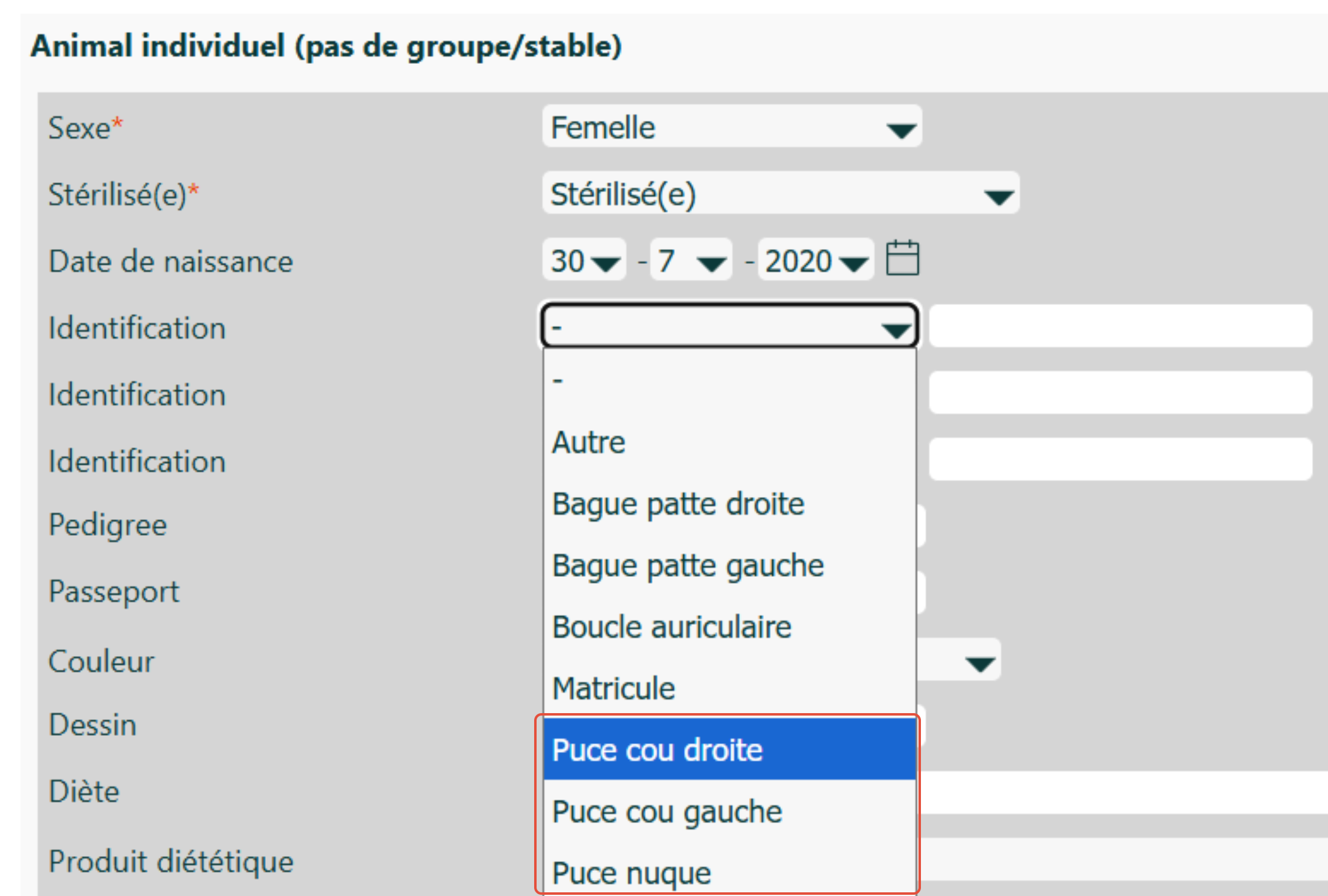Open the birth month dropdown showing 7
The width and height of the screenshot is (1328, 896).
coord(691,261)
